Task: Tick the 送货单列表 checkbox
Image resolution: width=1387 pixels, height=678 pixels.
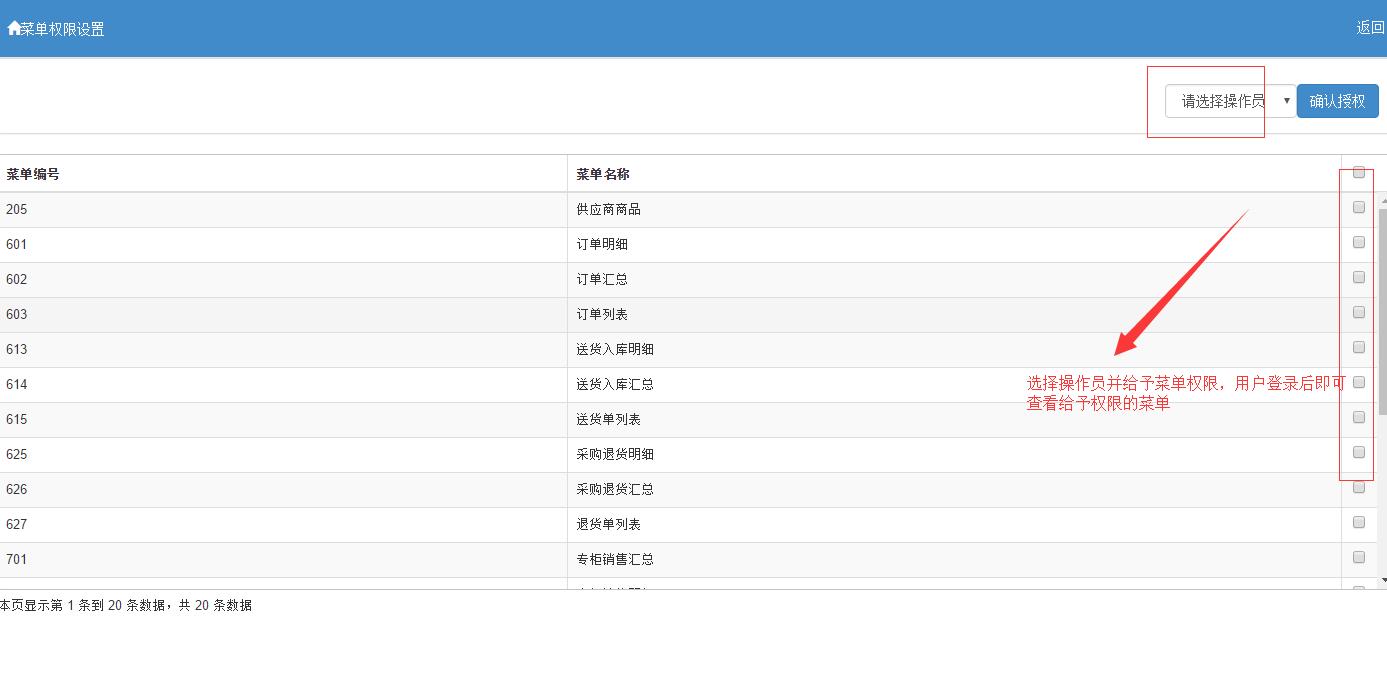Action: [x=1359, y=418]
